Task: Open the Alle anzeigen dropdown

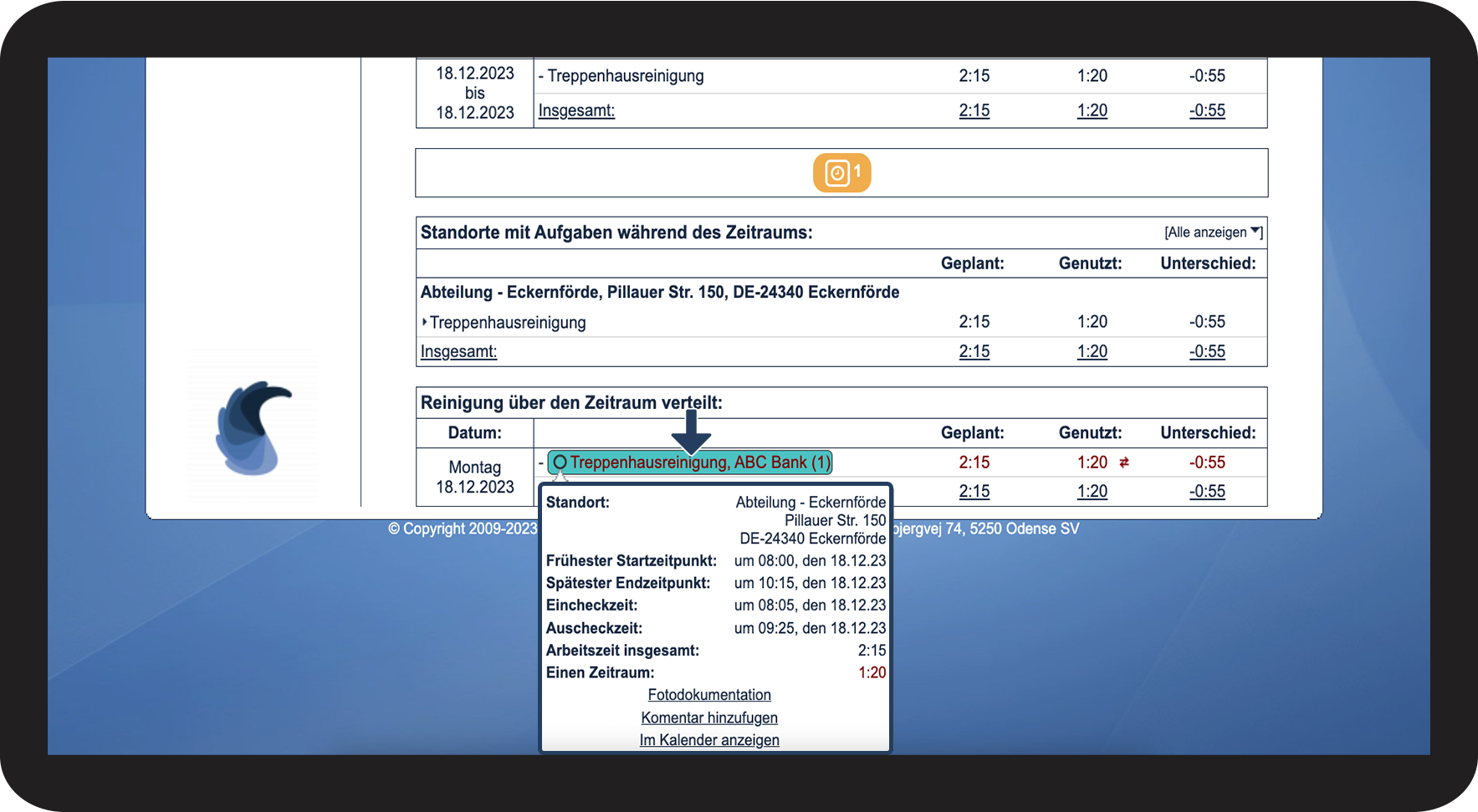Action: pyautogui.click(x=1212, y=232)
